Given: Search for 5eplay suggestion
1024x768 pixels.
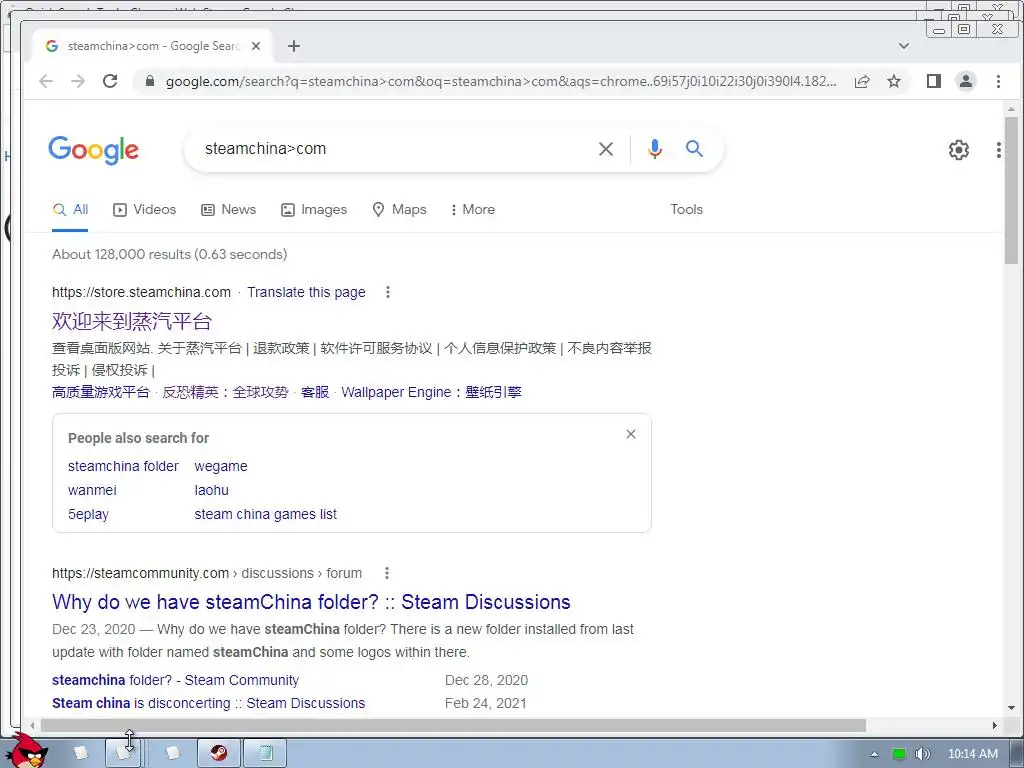Looking at the screenshot, I should point(88,514).
